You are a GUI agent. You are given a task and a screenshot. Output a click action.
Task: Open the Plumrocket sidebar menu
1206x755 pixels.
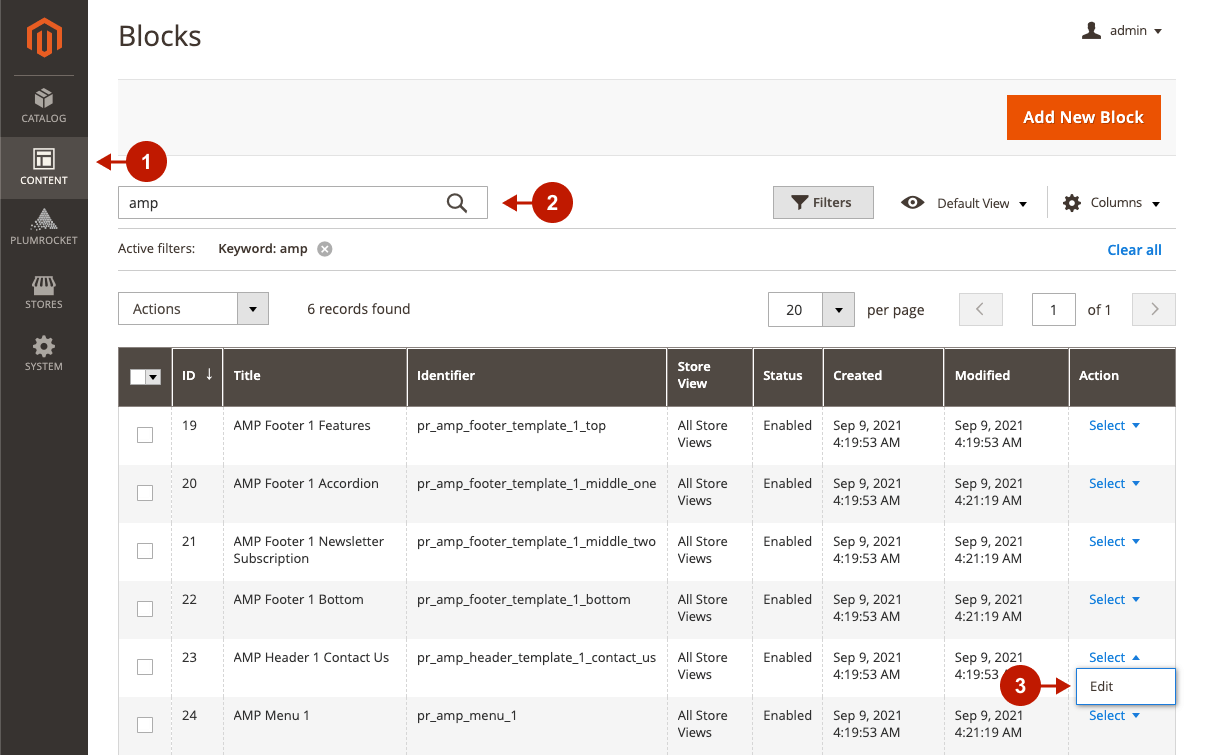pos(44,227)
